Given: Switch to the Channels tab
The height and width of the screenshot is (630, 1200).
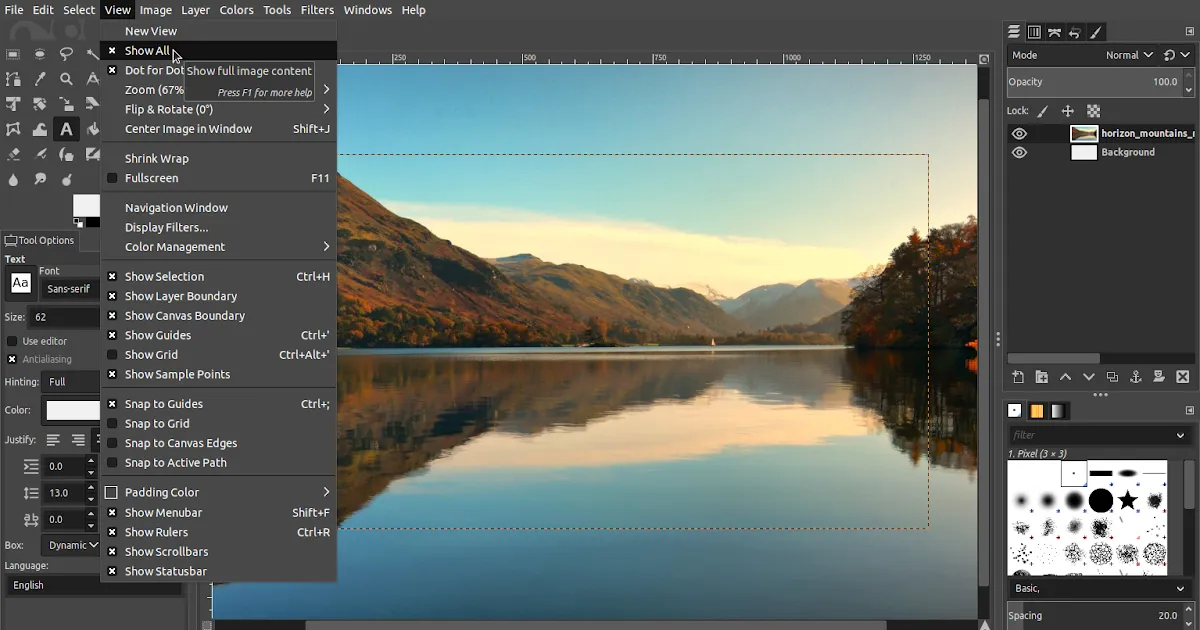Looking at the screenshot, I should tap(1034, 31).
